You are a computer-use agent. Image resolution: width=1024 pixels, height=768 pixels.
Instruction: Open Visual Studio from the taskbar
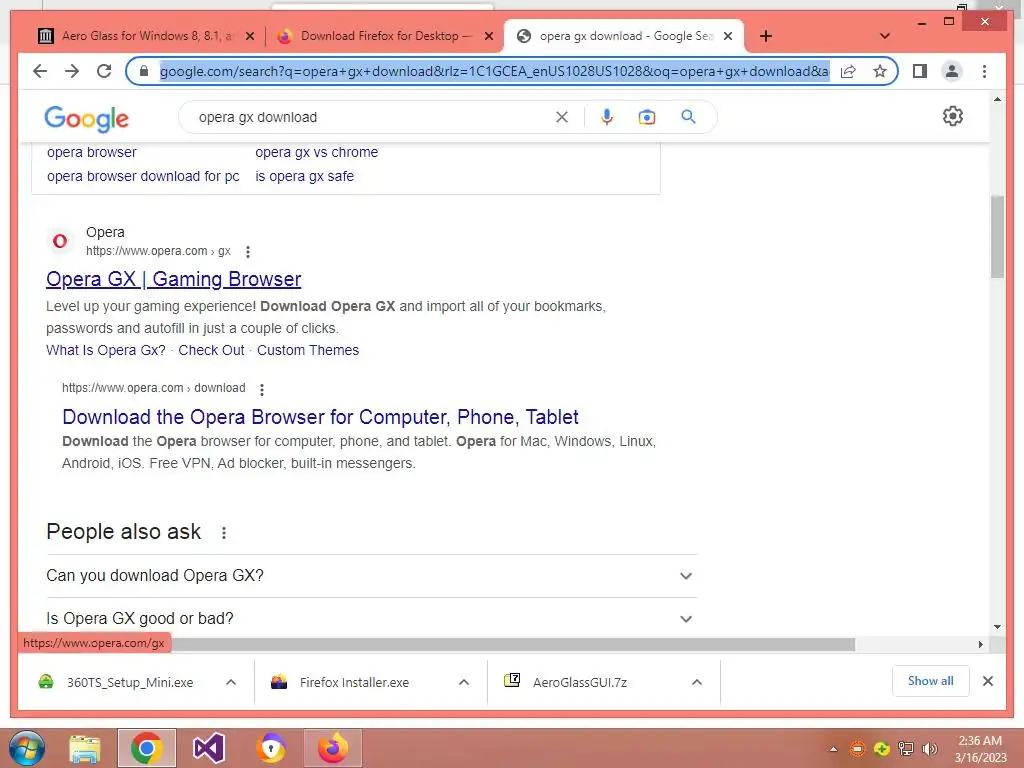click(x=208, y=748)
